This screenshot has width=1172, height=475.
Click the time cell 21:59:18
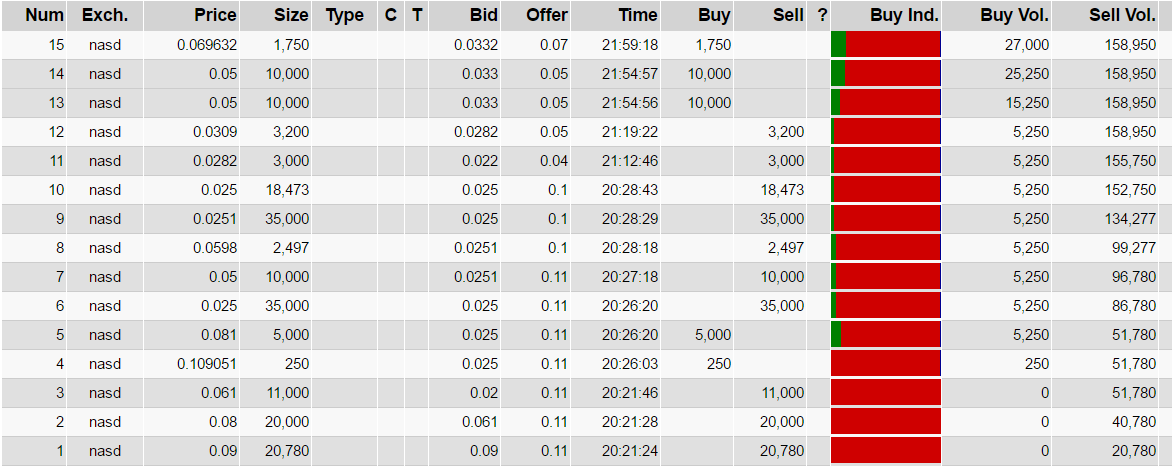[630, 45]
